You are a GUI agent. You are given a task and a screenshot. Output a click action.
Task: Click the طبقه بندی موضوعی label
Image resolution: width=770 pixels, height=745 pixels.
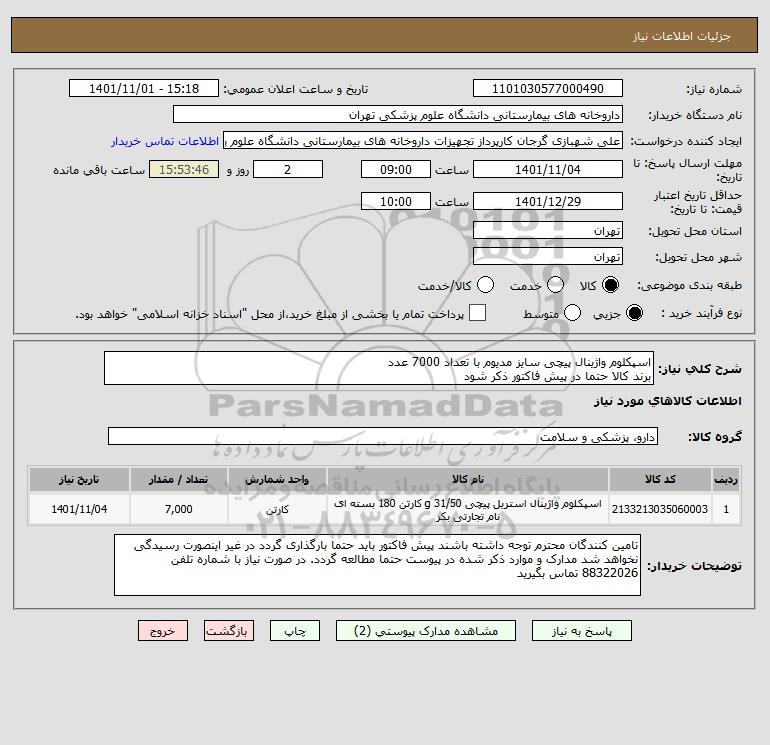tap(689, 285)
